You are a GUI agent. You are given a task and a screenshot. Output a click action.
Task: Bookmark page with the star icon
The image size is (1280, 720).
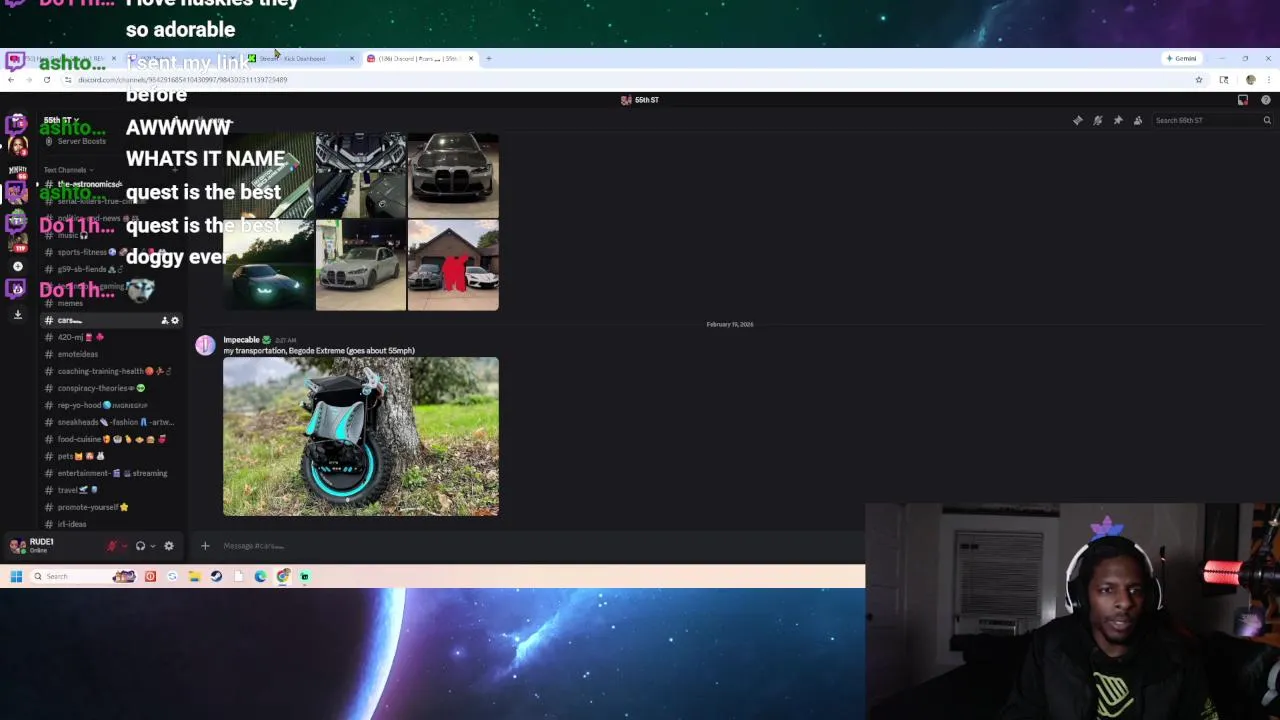1199,80
